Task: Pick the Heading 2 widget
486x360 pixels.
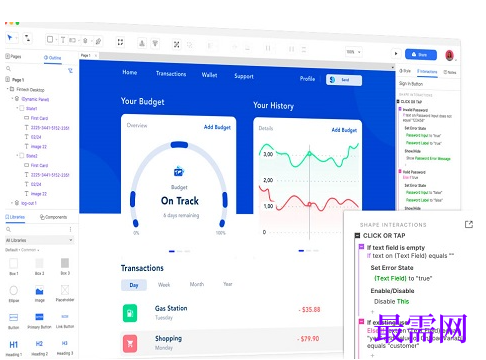Action: (x=39, y=348)
